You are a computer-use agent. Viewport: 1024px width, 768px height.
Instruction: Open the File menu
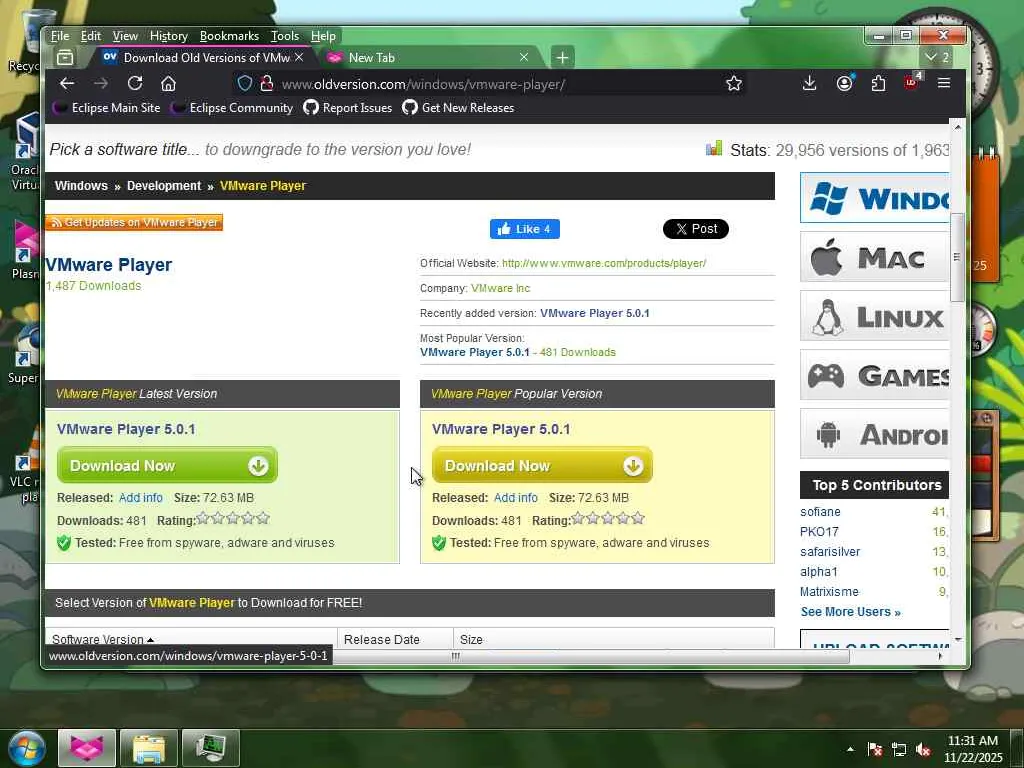tap(60, 36)
